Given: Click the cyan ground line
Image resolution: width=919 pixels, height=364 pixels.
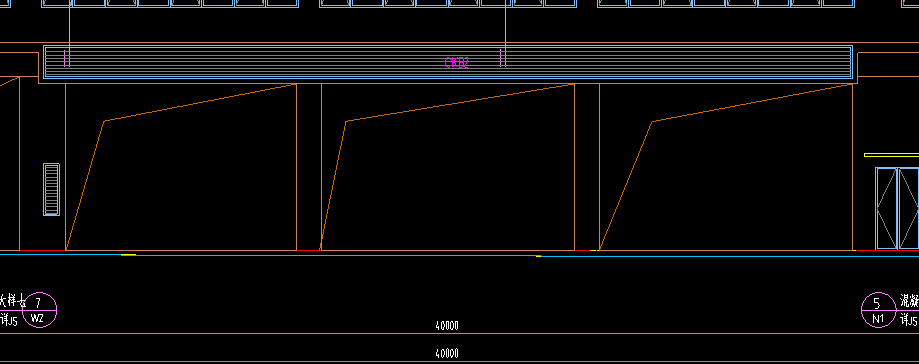Looking at the screenshot, I should tap(460, 256).
